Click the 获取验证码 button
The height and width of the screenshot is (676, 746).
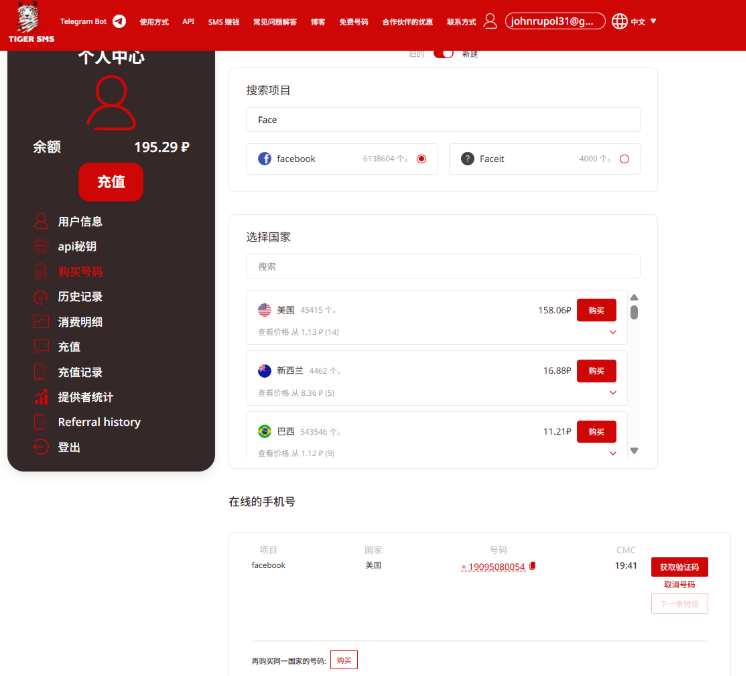pyautogui.click(x=679, y=567)
